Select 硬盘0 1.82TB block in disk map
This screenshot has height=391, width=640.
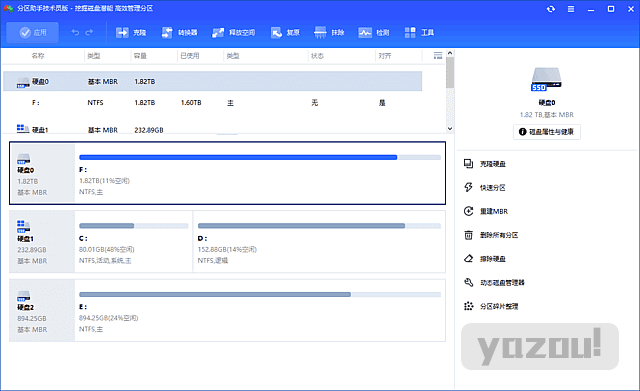pos(42,173)
